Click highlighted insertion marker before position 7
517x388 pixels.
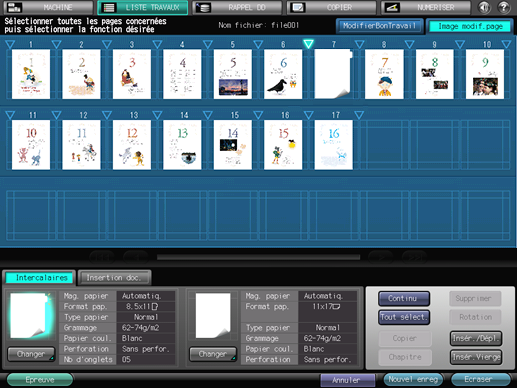point(309,44)
